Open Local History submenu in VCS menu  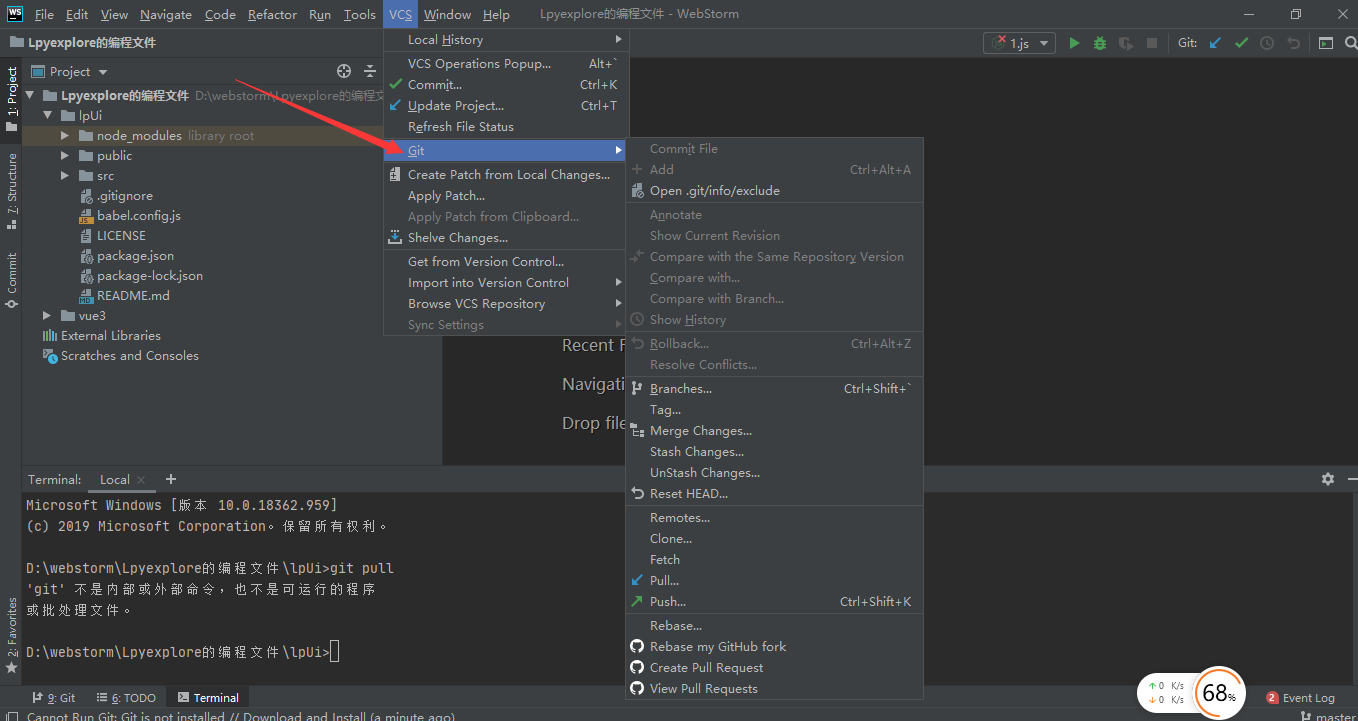(505, 40)
